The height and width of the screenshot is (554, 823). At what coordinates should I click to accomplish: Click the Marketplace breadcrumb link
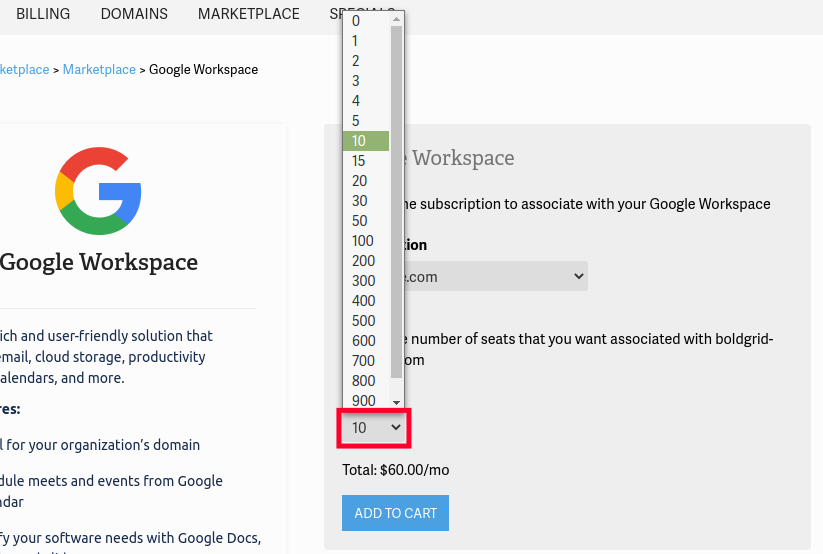coord(99,69)
